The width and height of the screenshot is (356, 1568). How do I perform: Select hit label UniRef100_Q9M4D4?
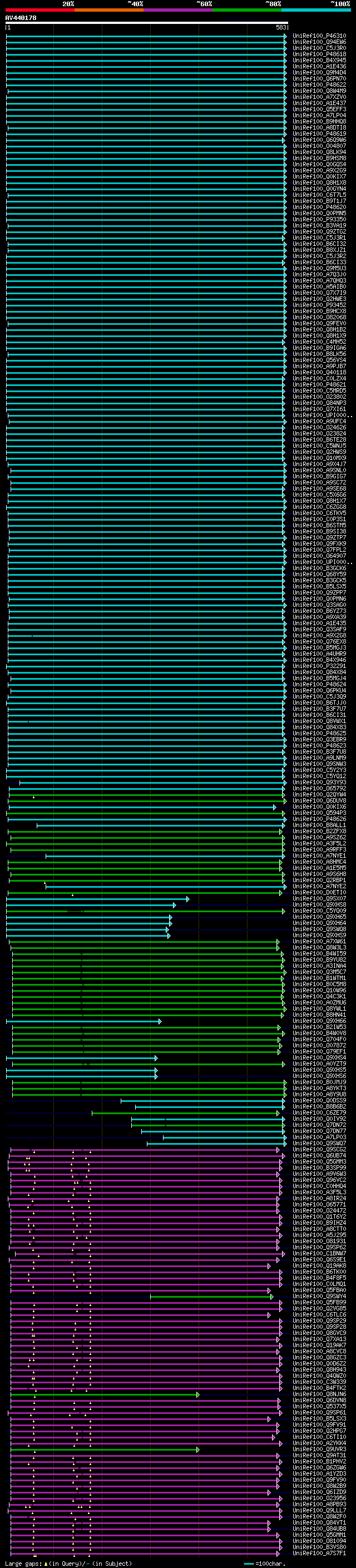click(x=319, y=72)
